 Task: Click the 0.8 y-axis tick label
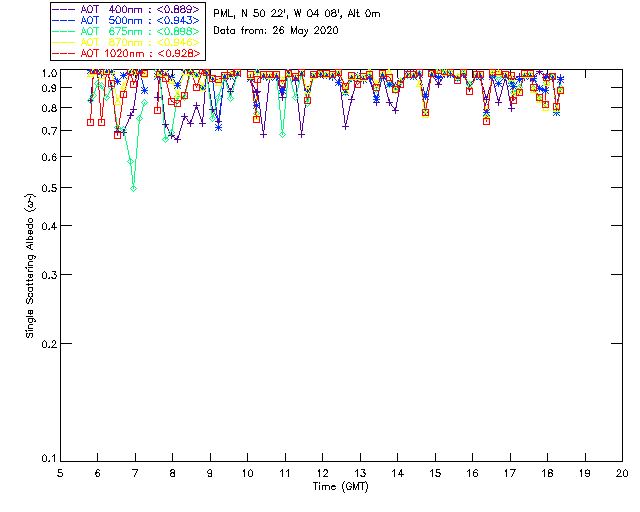click(49, 109)
